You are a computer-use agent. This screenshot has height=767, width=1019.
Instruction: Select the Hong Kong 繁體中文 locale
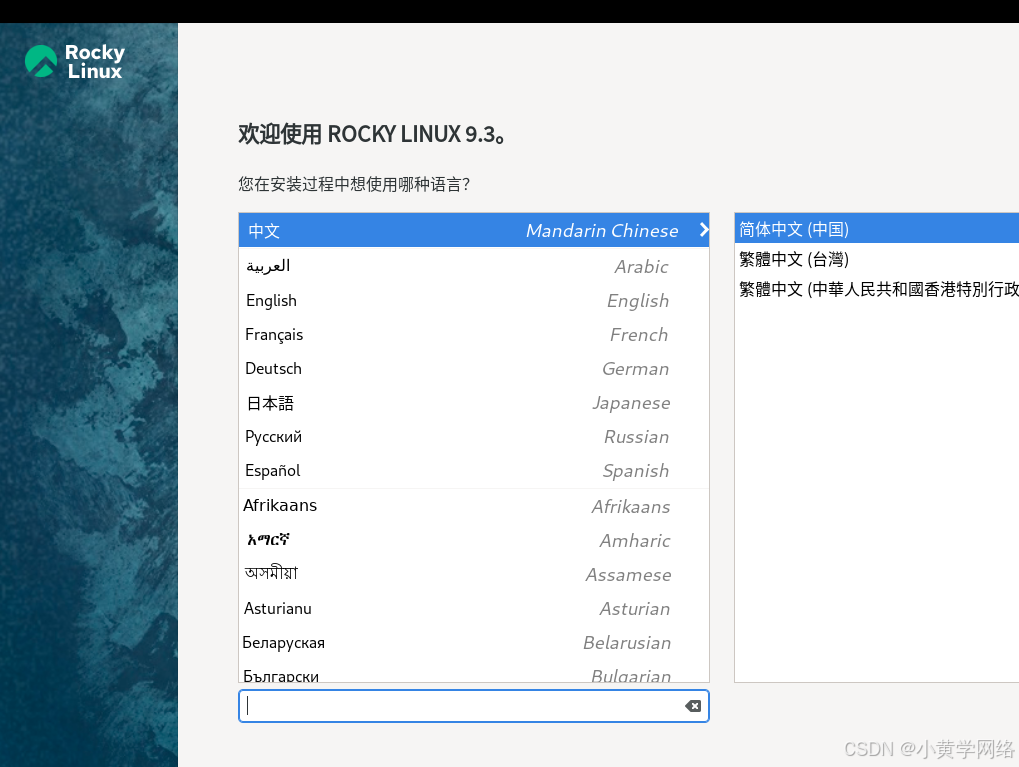(x=877, y=289)
